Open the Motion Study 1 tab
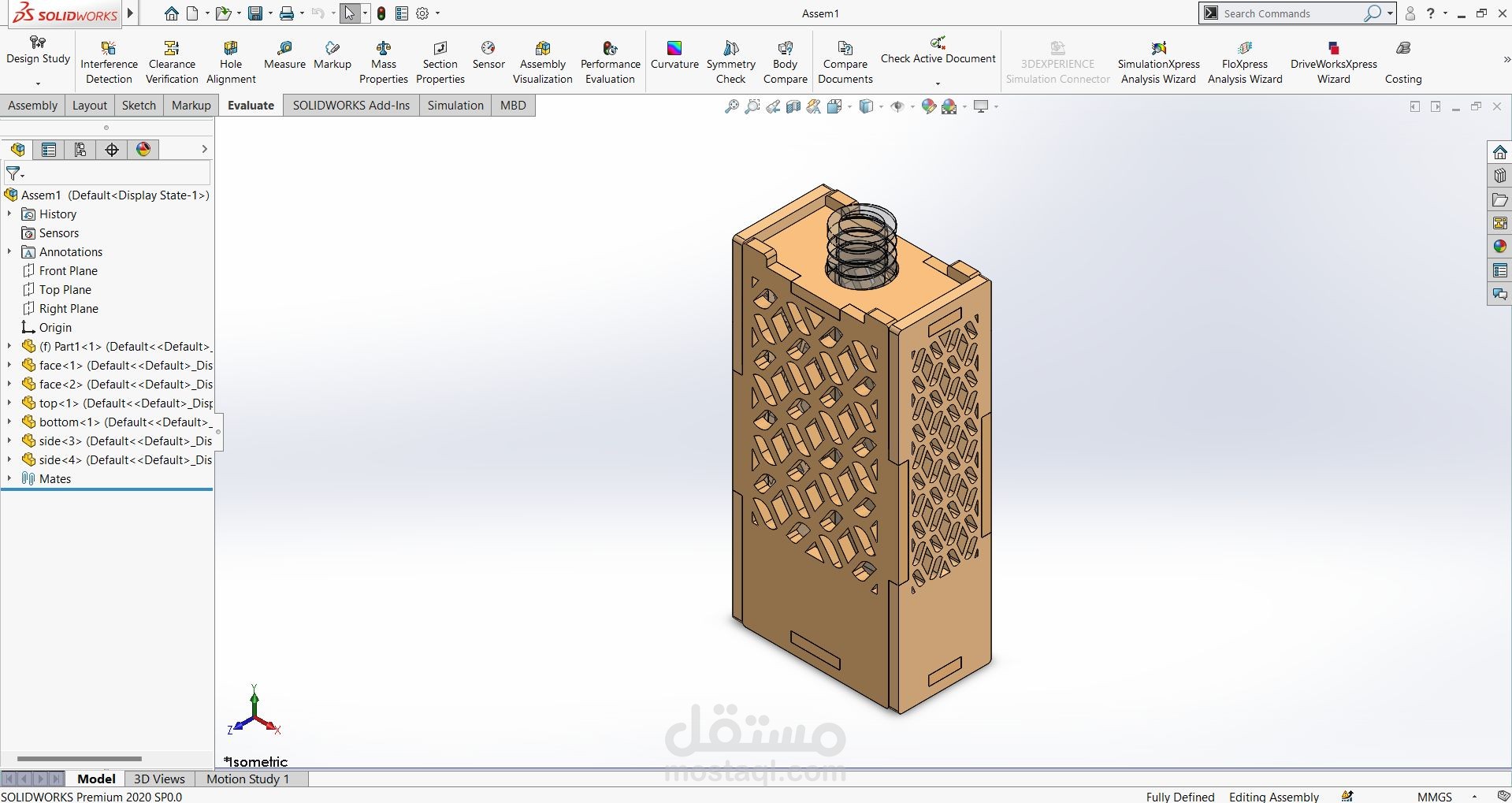The width and height of the screenshot is (1512, 803). point(247,779)
